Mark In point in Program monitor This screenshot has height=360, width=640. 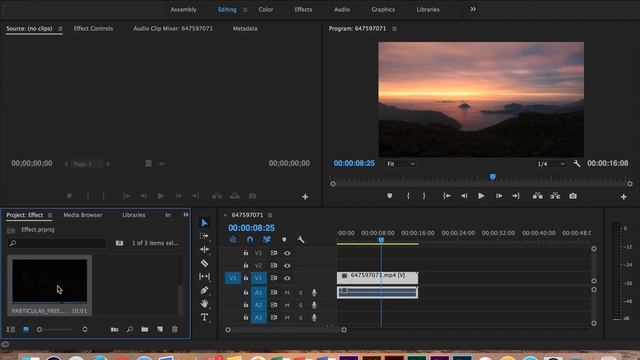coord(408,196)
